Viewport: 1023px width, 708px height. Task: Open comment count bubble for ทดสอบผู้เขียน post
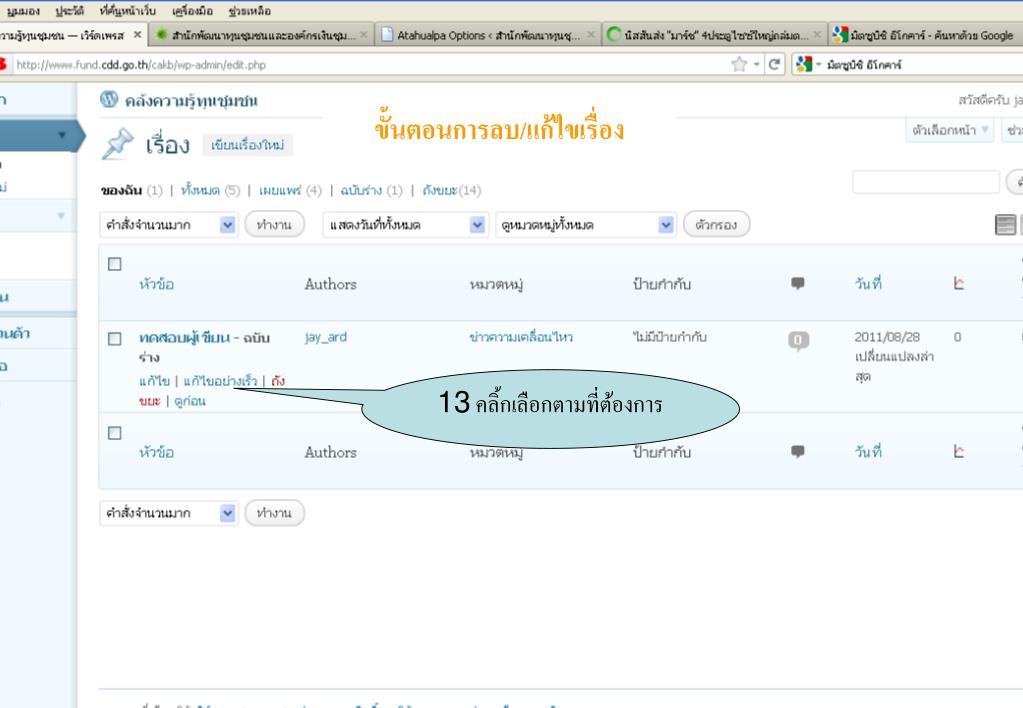(x=798, y=340)
